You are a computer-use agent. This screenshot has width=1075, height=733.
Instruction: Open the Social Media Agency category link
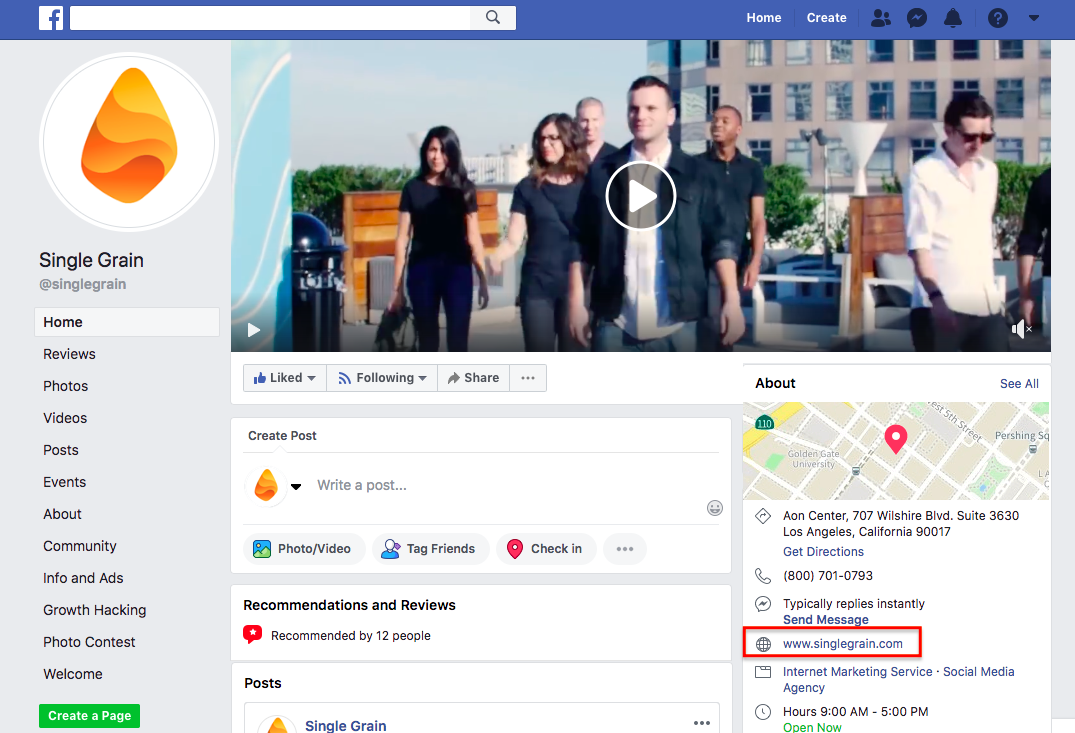(x=978, y=672)
